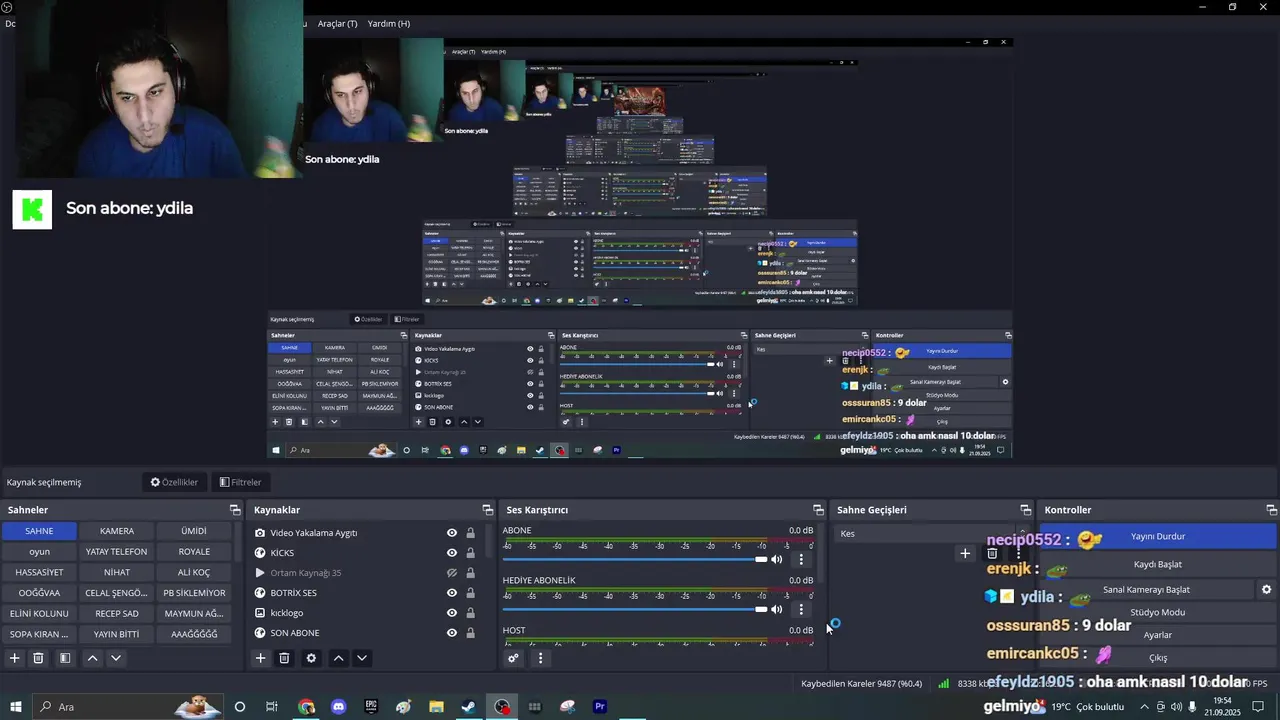
Task: Open Google Chrome from the taskbar
Action: [306, 707]
